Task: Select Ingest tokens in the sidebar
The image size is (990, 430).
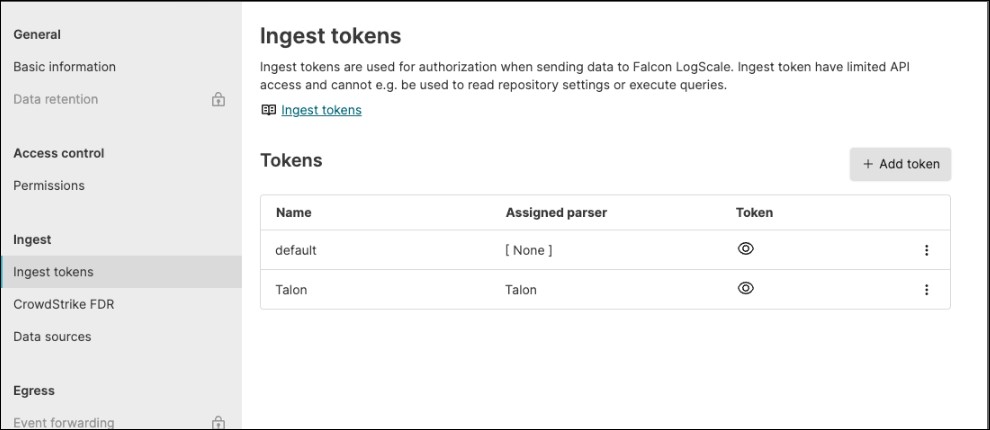Action: click(53, 272)
